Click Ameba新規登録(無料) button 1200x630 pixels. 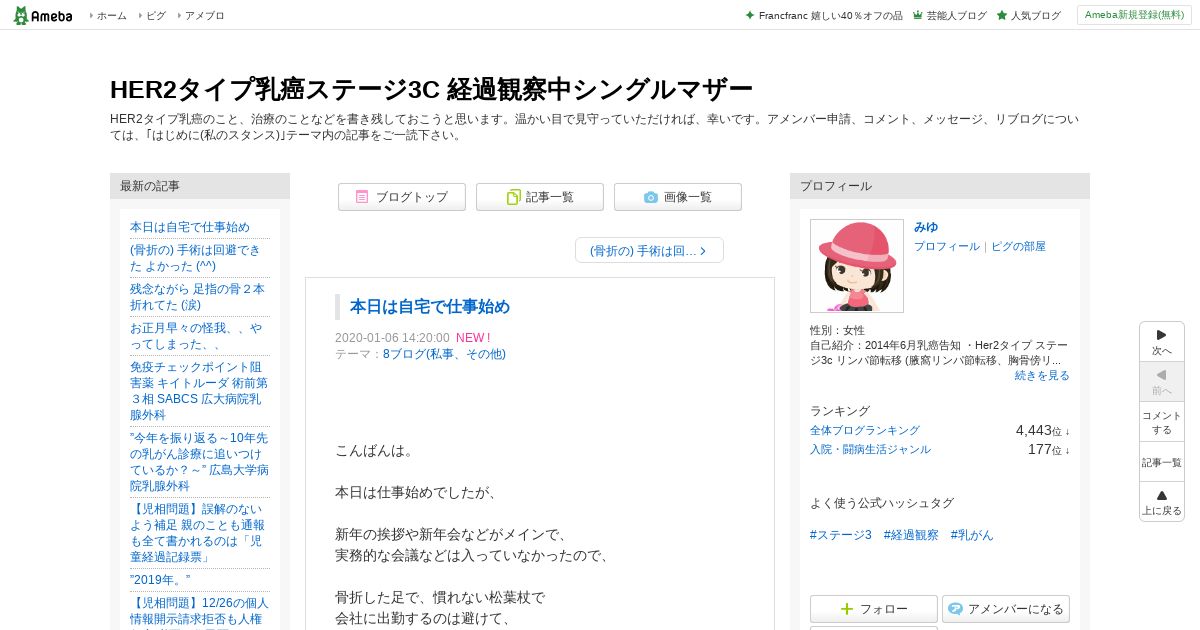pyautogui.click(x=1134, y=15)
